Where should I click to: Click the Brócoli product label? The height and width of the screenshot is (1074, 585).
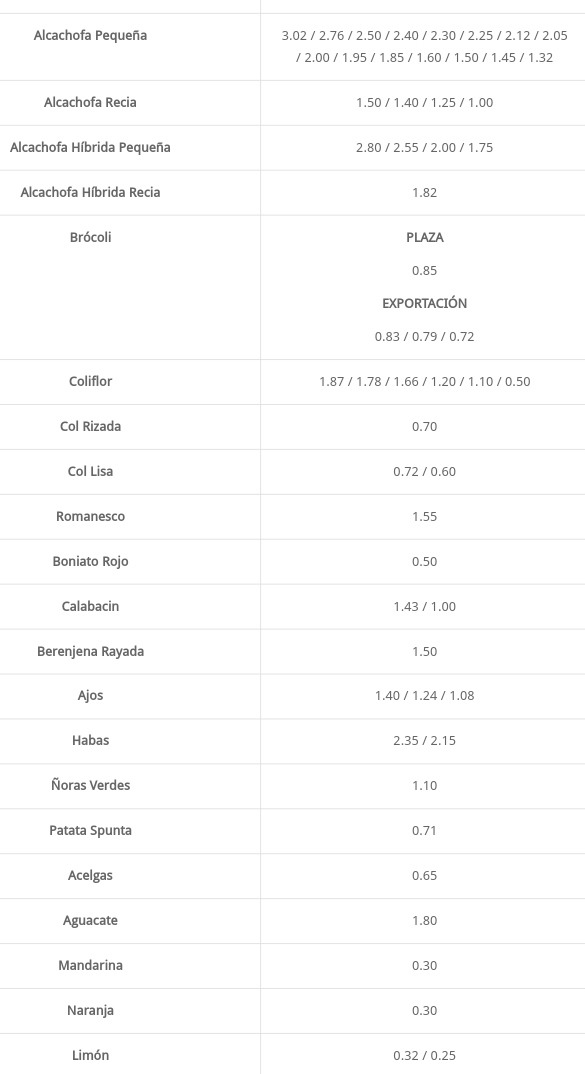tap(90, 238)
